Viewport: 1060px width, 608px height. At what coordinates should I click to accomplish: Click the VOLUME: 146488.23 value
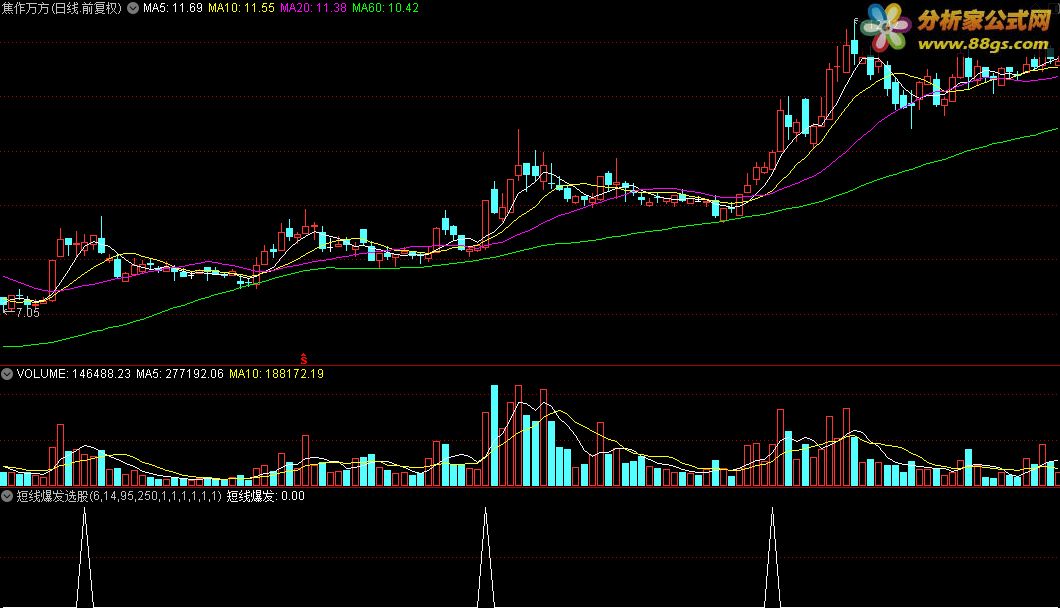click(74, 374)
